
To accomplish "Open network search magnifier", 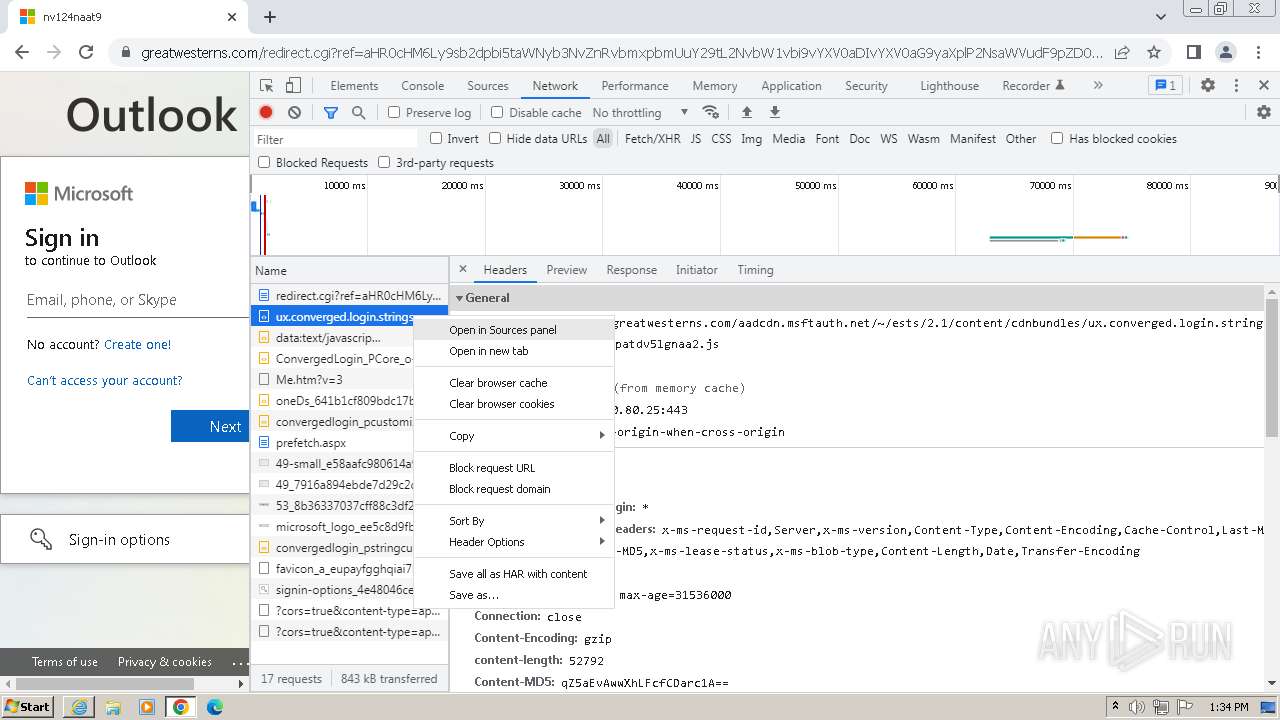I will click(x=358, y=113).
